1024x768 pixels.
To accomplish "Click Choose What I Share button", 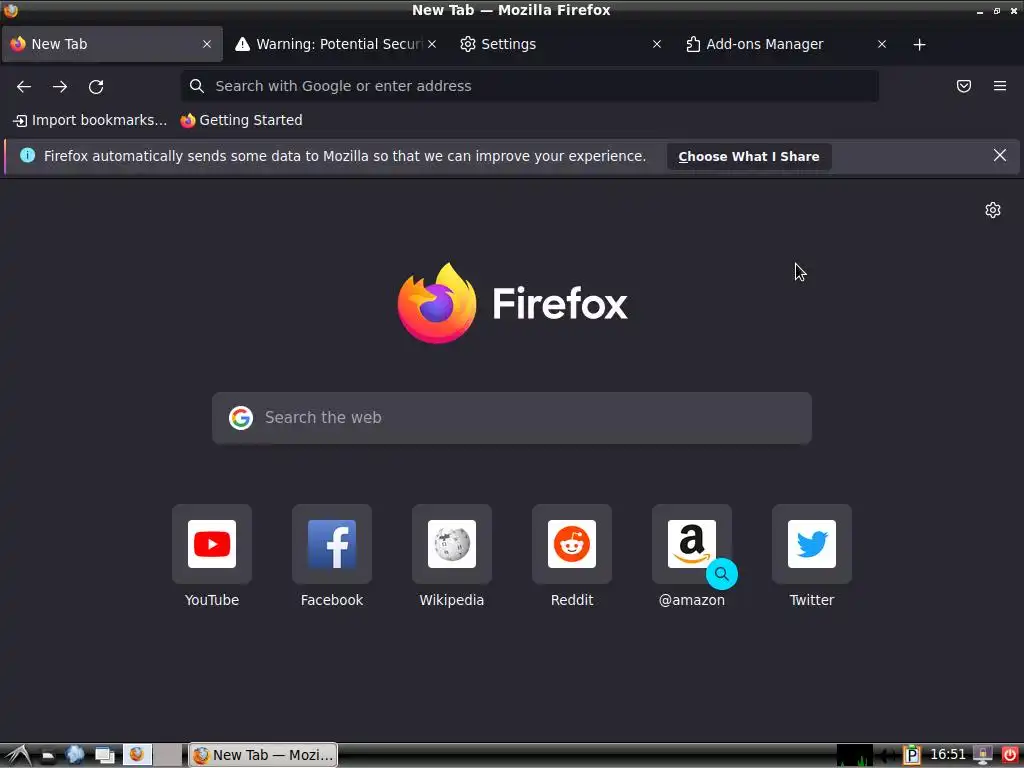I will [749, 157].
